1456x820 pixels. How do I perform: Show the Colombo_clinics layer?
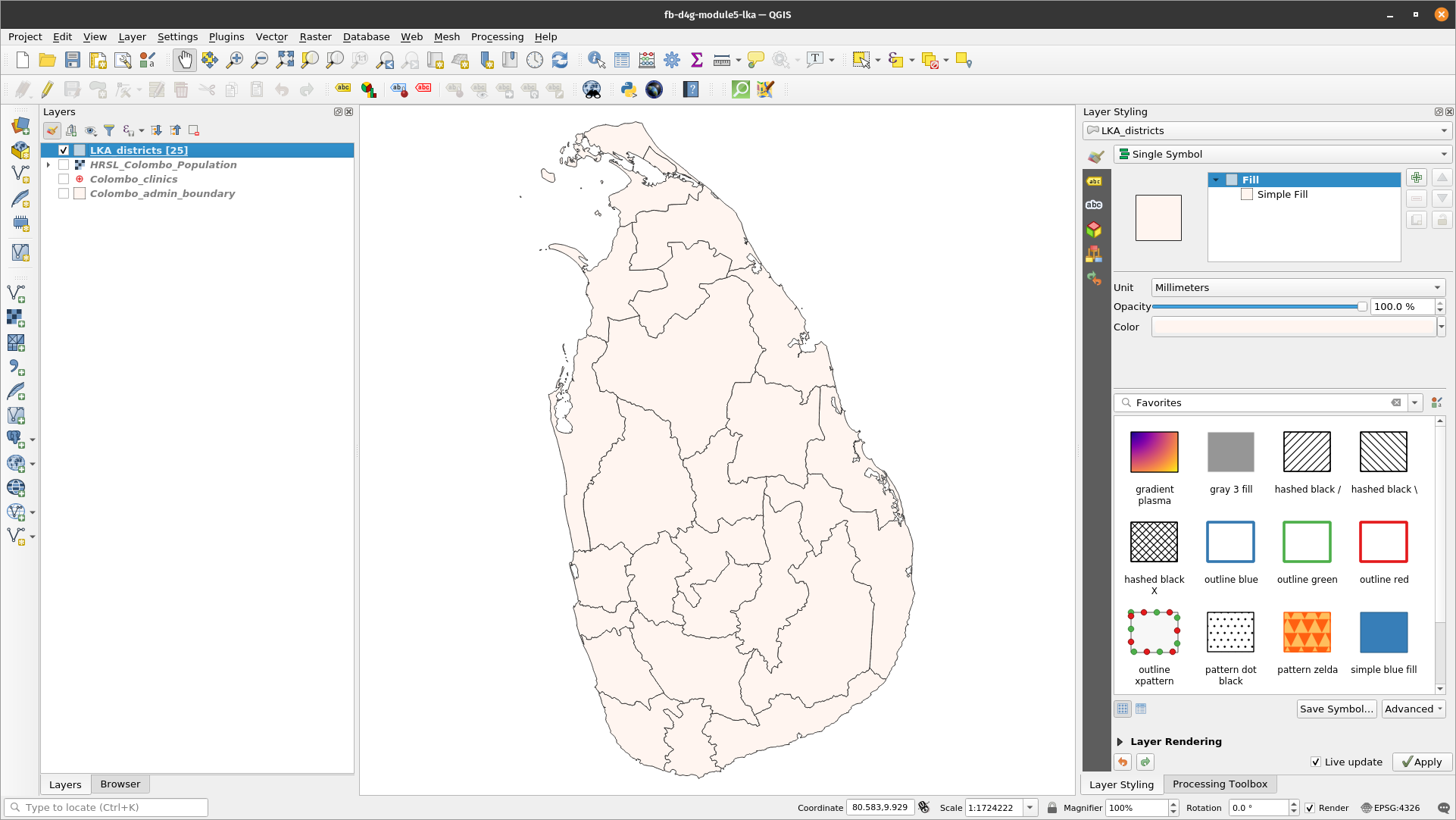[64, 180]
